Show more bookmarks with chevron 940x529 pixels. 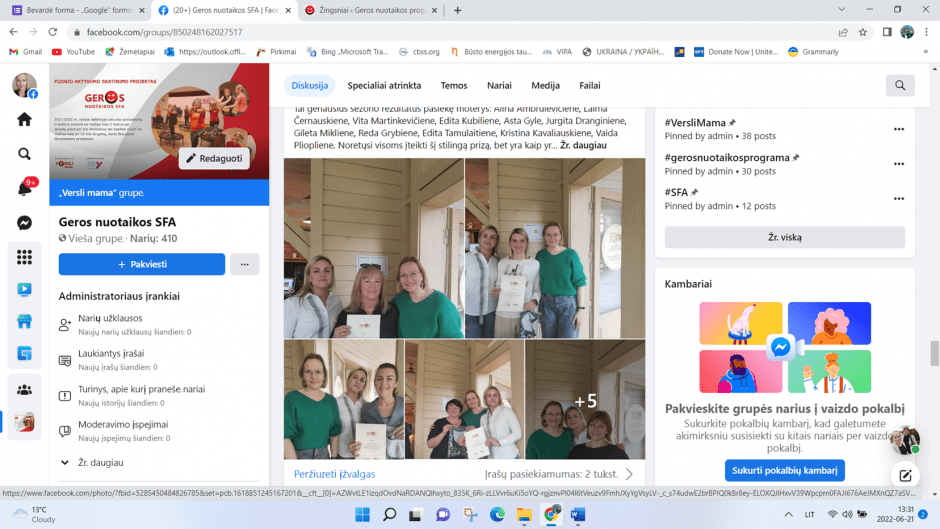926,52
